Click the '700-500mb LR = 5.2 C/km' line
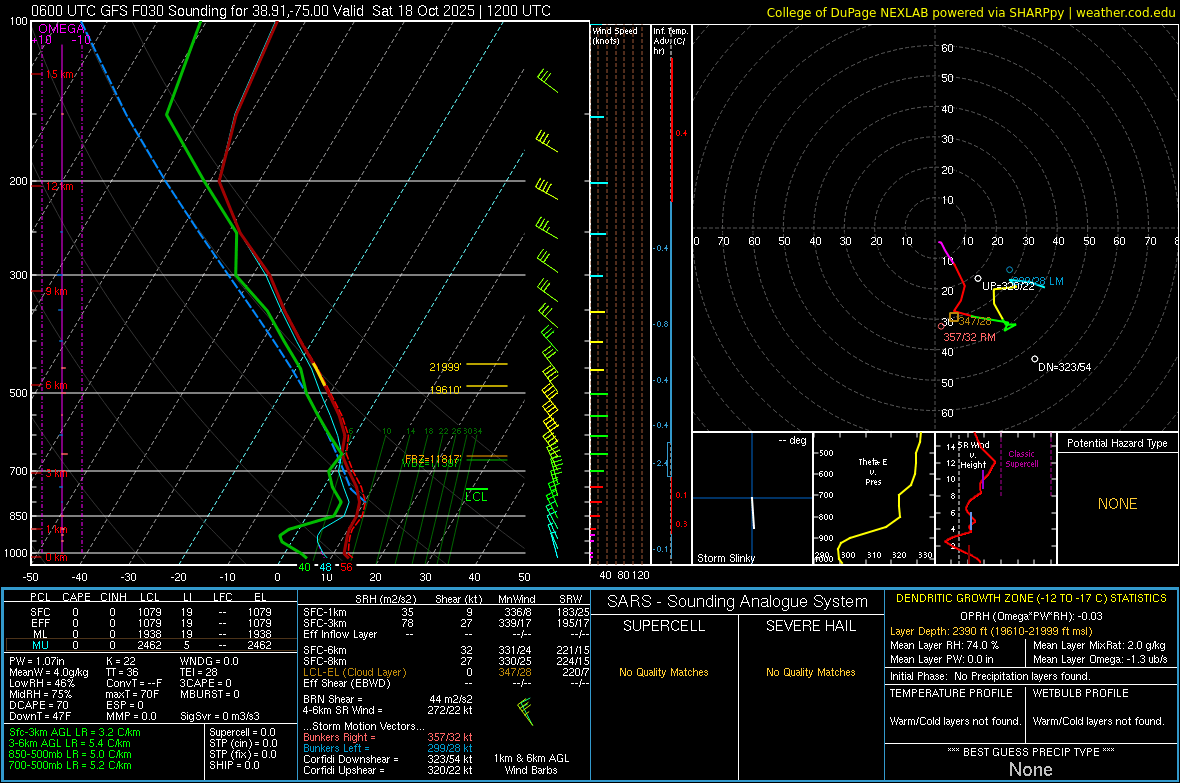 pyautogui.click(x=70, y=765)
